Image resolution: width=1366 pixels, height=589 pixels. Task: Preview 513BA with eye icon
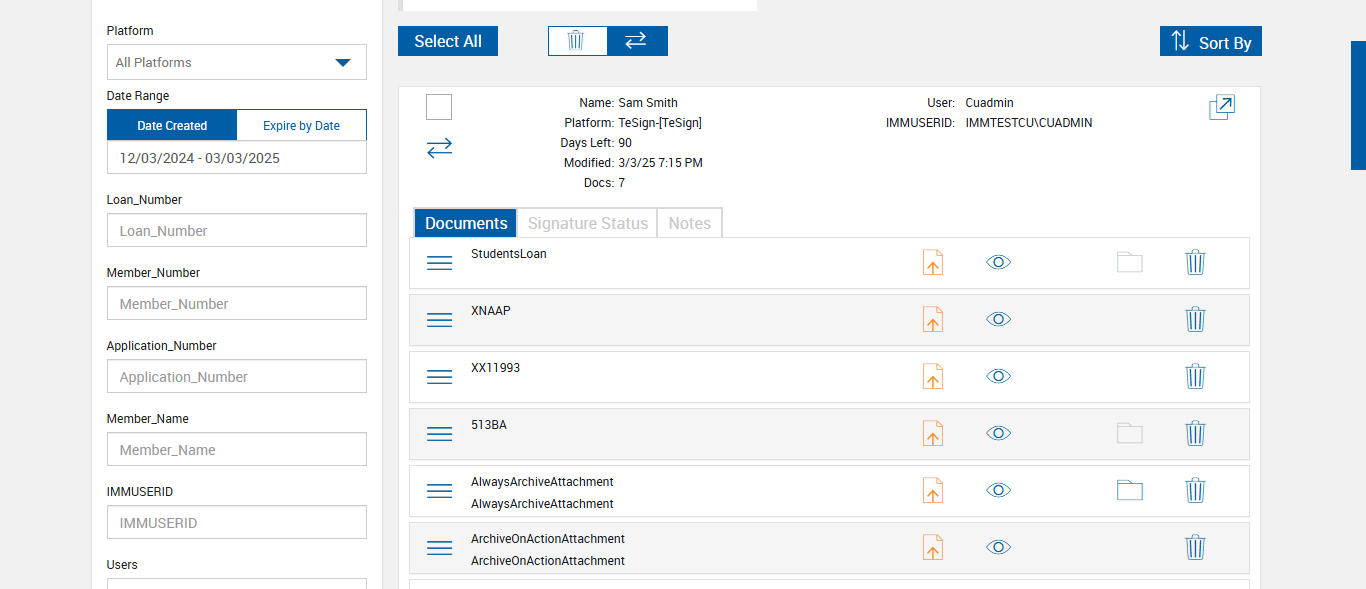coord(998,433)
